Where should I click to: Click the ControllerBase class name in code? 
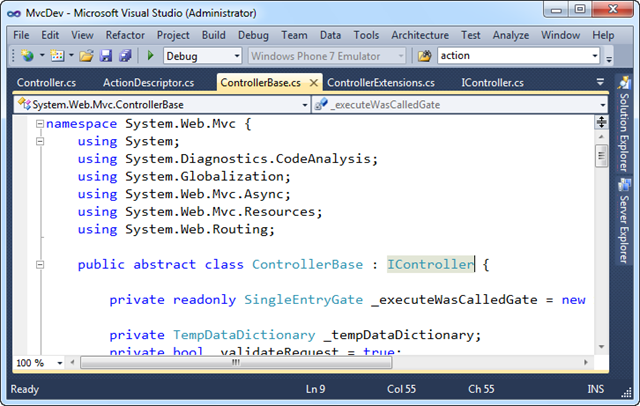click(307, 265)
